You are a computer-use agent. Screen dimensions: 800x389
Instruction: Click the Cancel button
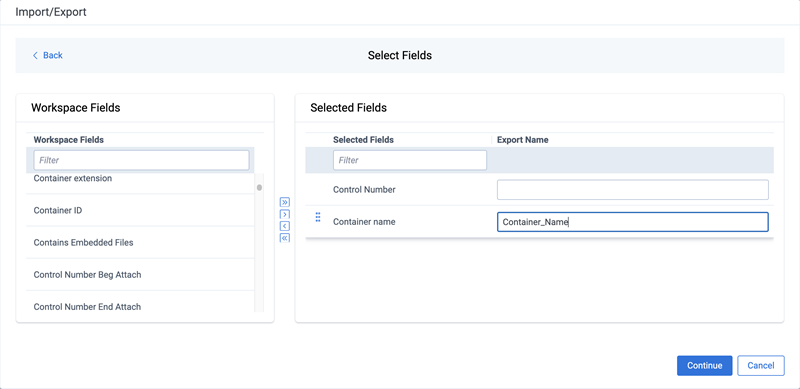[x=761, y=366]
